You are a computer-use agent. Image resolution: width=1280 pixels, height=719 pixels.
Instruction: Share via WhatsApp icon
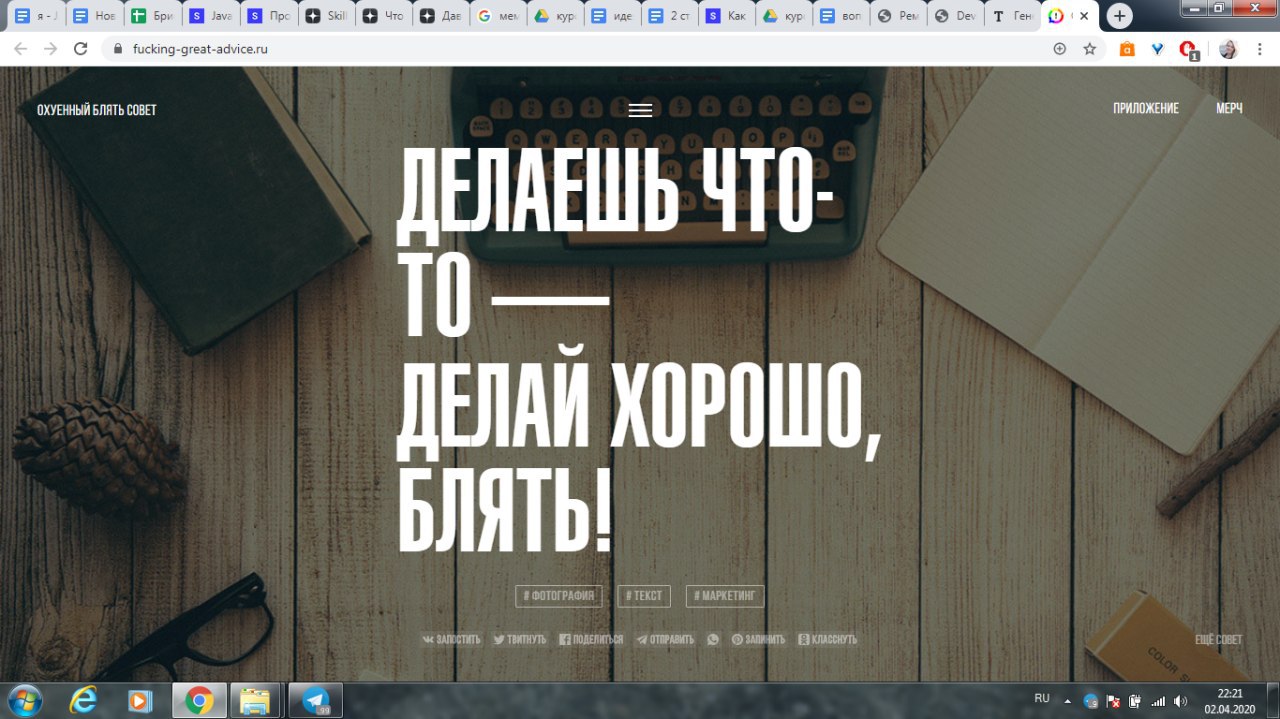coord(713,639)
